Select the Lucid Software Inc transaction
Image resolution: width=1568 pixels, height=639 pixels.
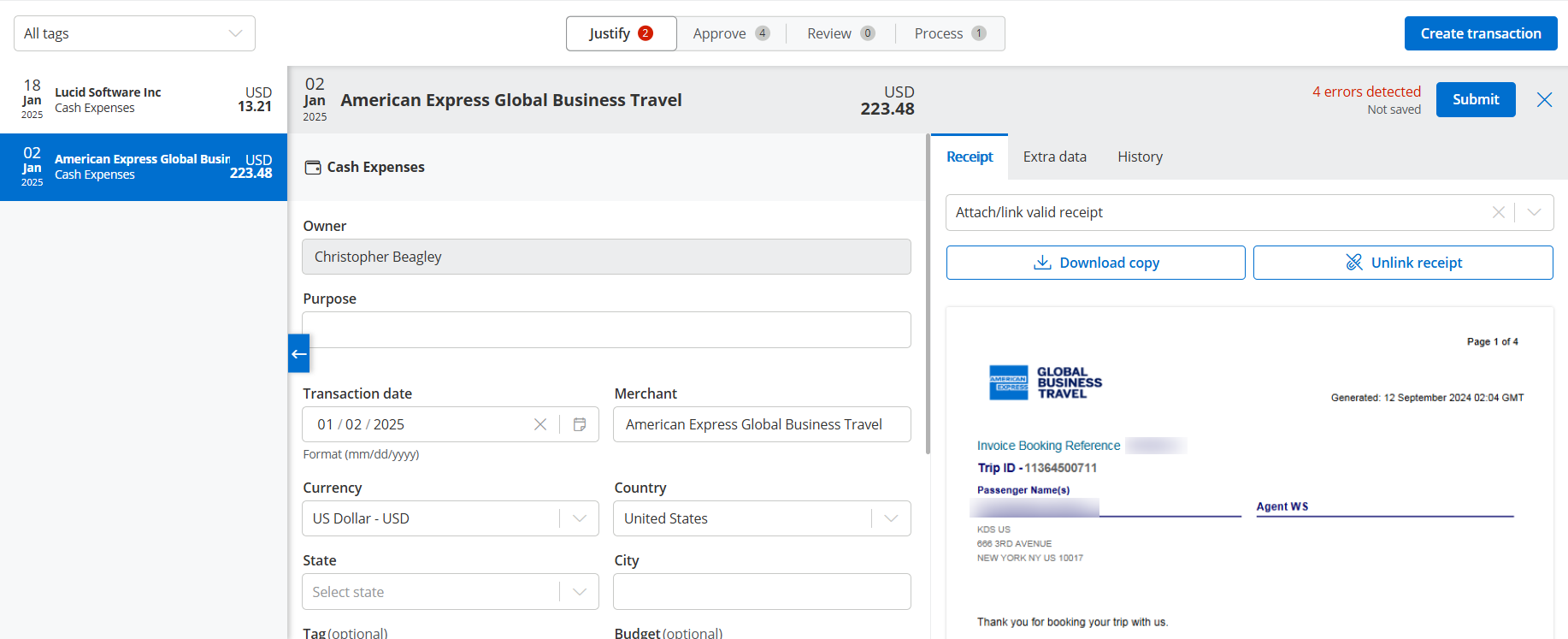click(x=144, y=100)
